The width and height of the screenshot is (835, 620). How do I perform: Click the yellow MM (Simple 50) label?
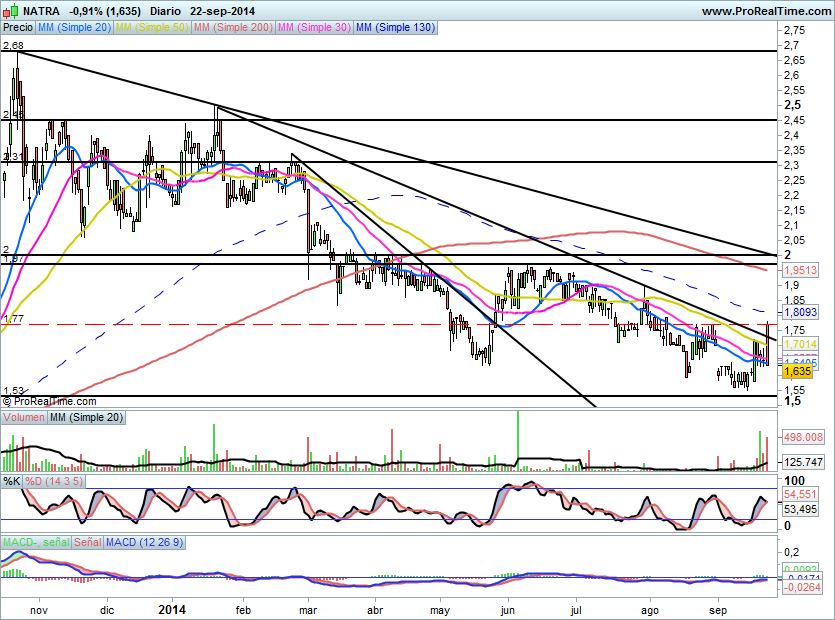(152, 28)
